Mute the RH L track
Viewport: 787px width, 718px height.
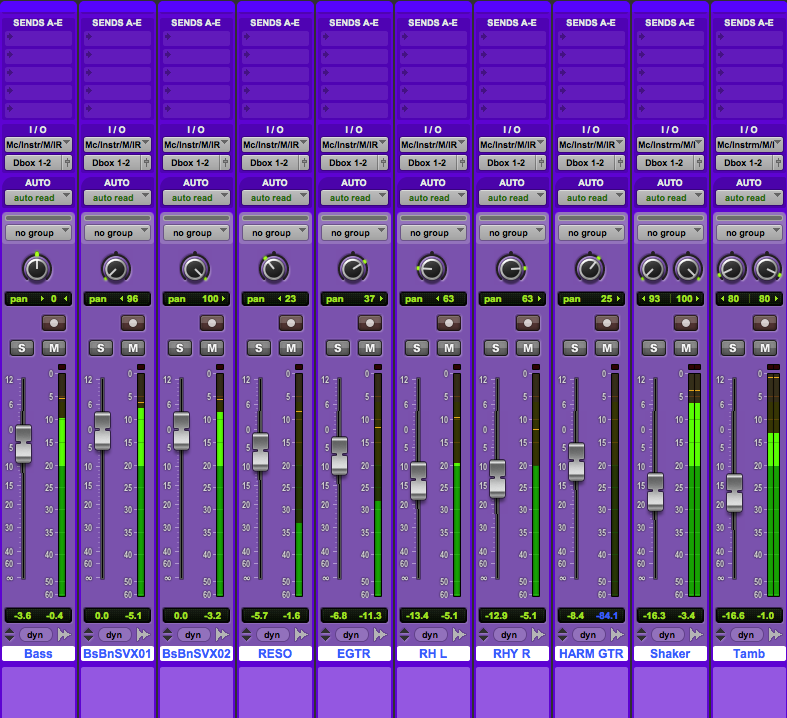point(449,348)
